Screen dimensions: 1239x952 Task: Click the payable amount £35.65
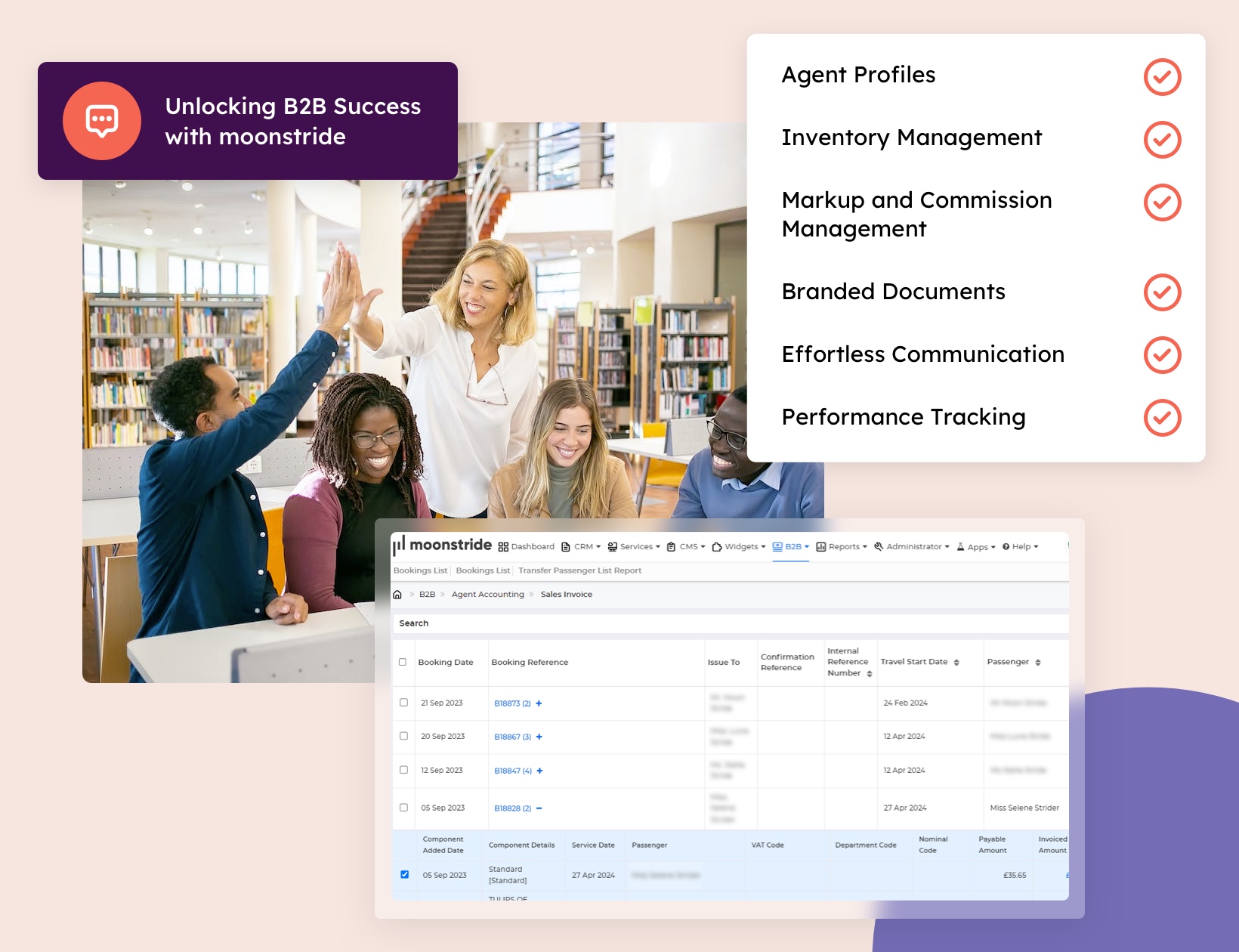click(x=1015, y=876)
